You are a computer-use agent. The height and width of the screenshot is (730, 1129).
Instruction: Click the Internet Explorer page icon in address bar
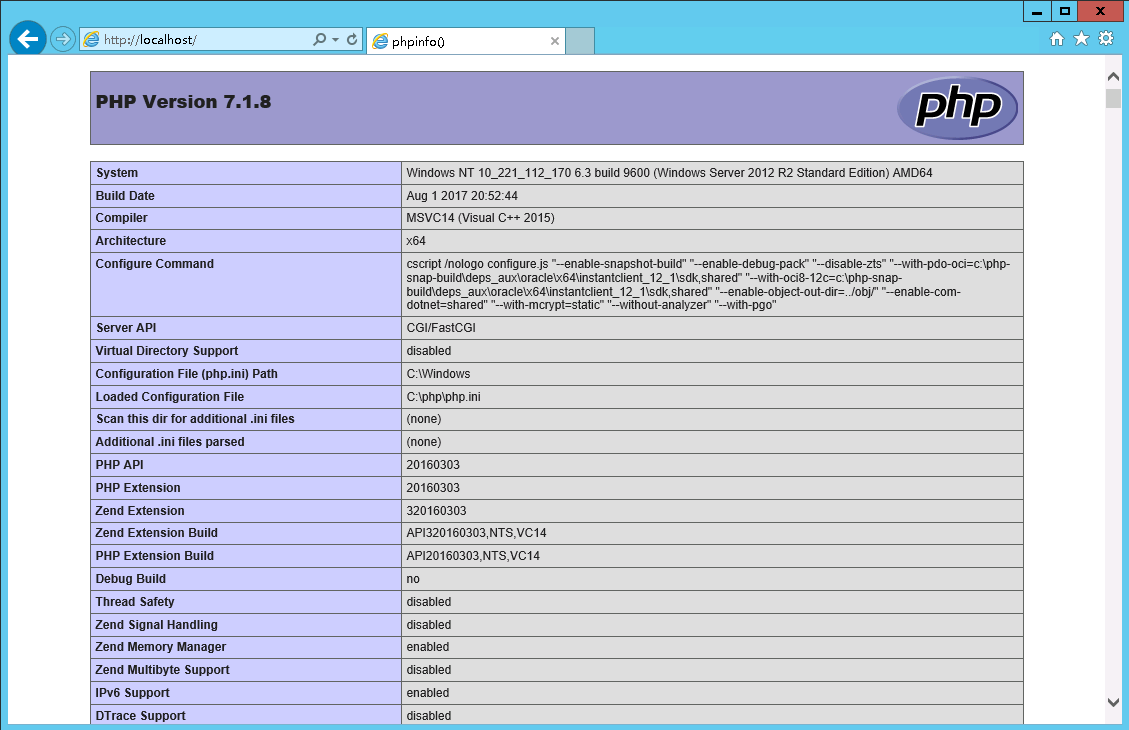(x=91, y=40)
